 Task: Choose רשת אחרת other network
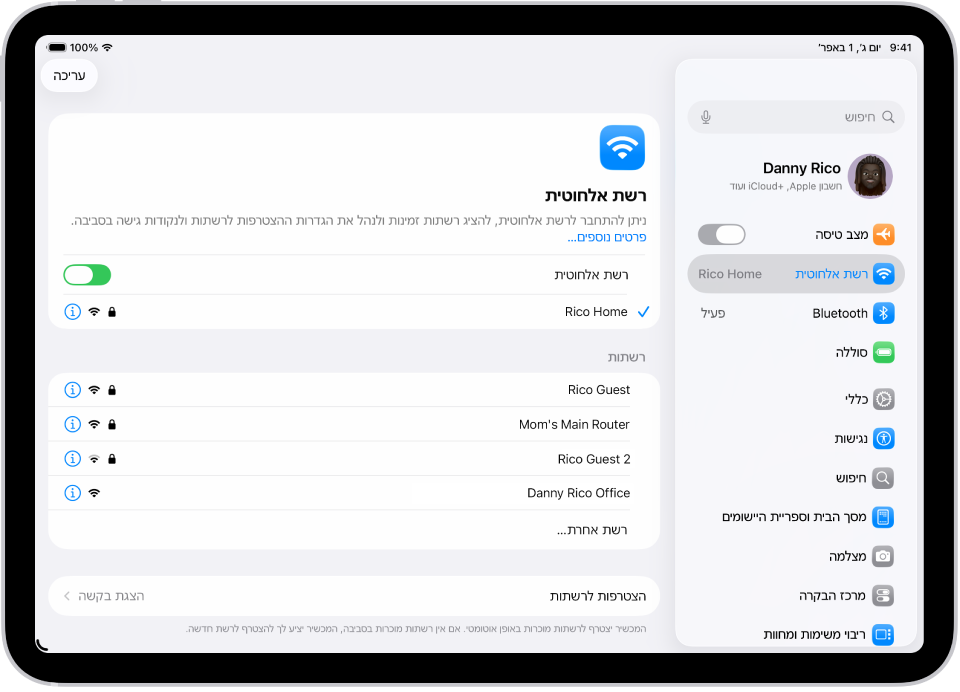click(354, 530)
